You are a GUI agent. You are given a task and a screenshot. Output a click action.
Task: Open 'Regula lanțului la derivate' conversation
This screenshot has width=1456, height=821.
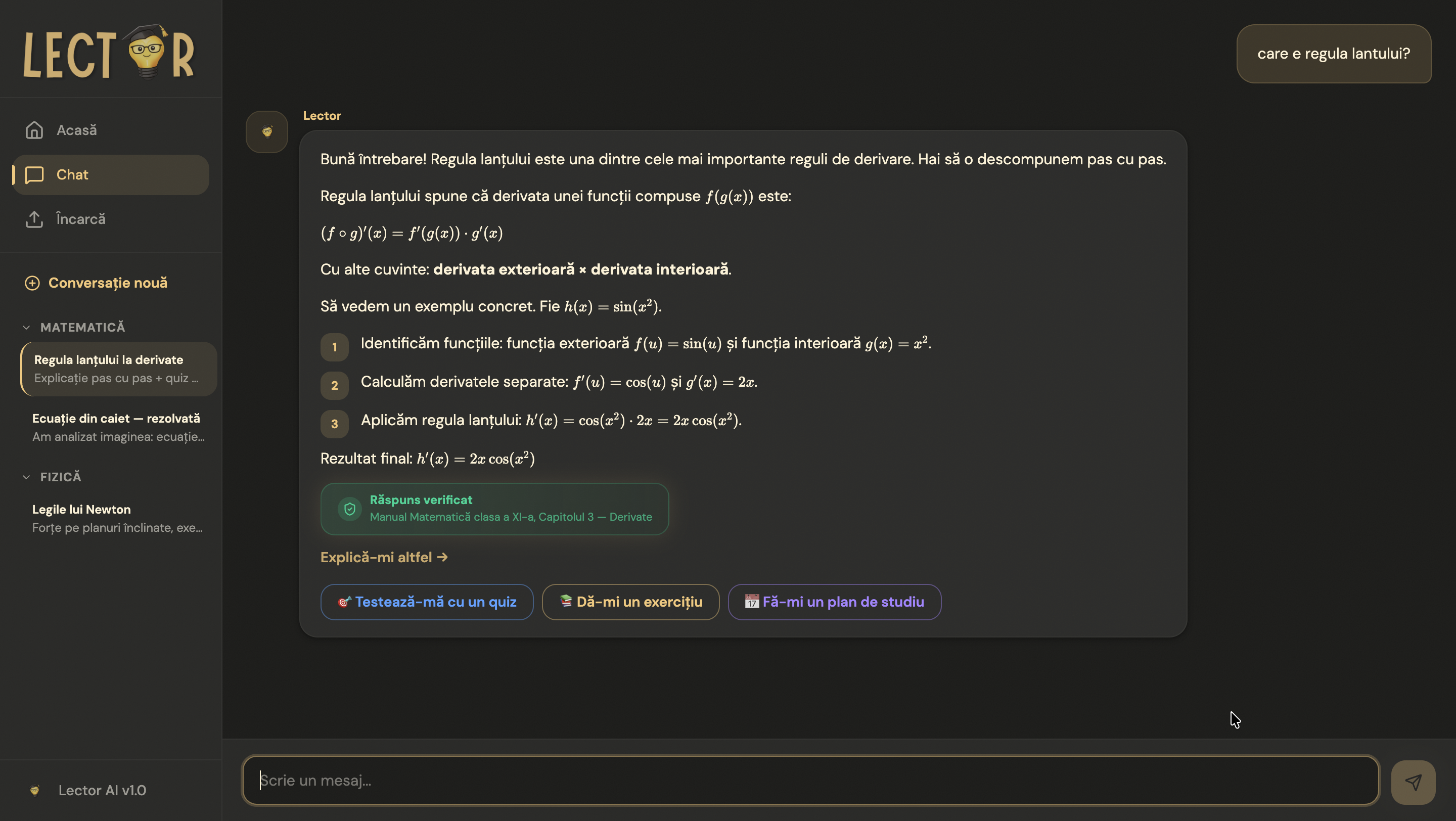(119, 368)
